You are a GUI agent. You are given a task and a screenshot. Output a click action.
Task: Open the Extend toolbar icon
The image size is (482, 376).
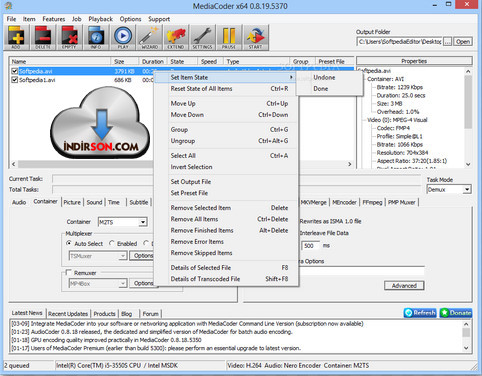coord(176,37)
